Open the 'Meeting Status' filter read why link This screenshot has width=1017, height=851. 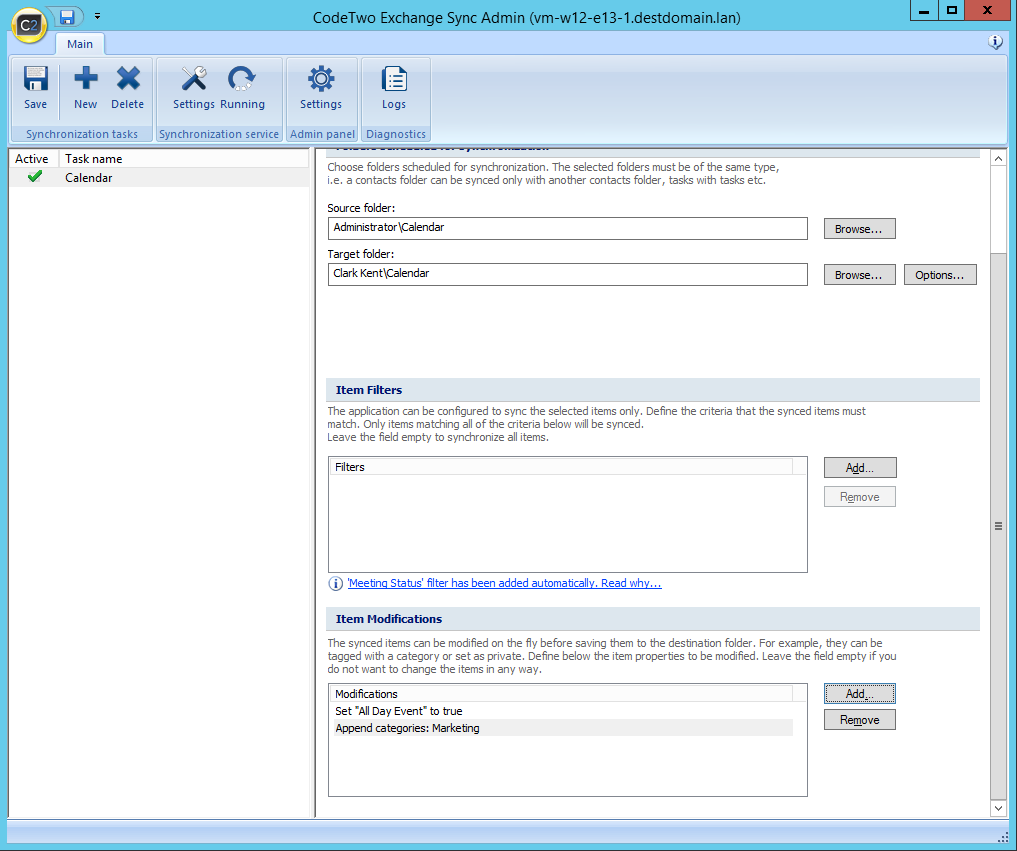point(504,583)
